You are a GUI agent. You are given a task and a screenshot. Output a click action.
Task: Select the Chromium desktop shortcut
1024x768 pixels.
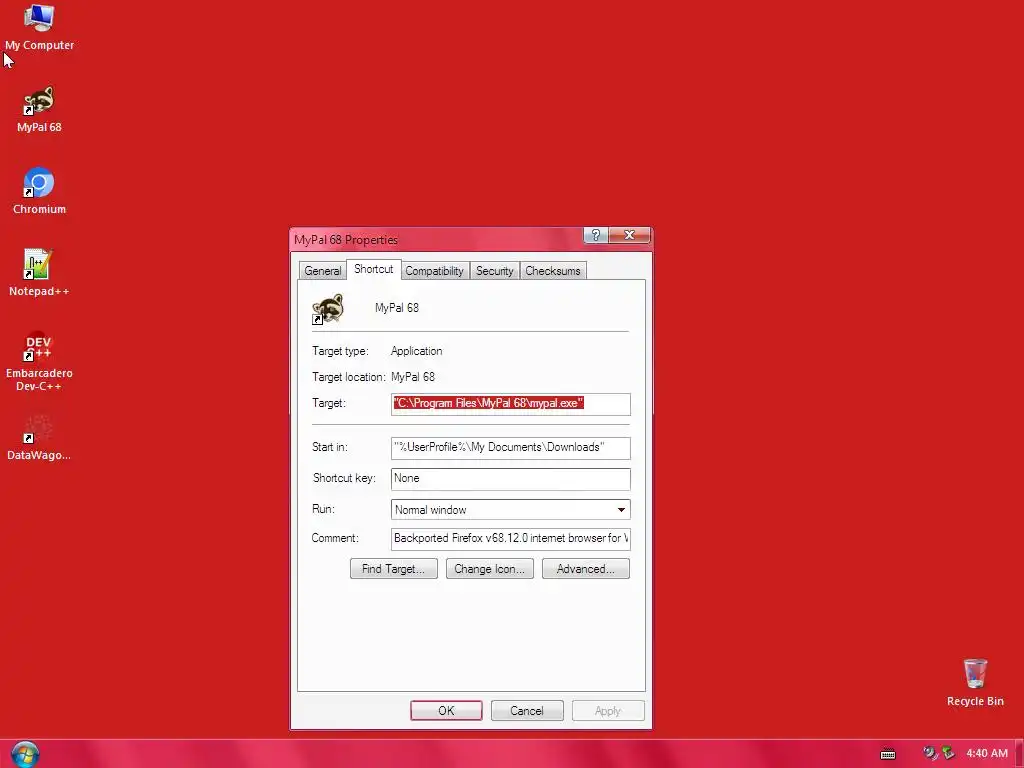coord(39,191)
